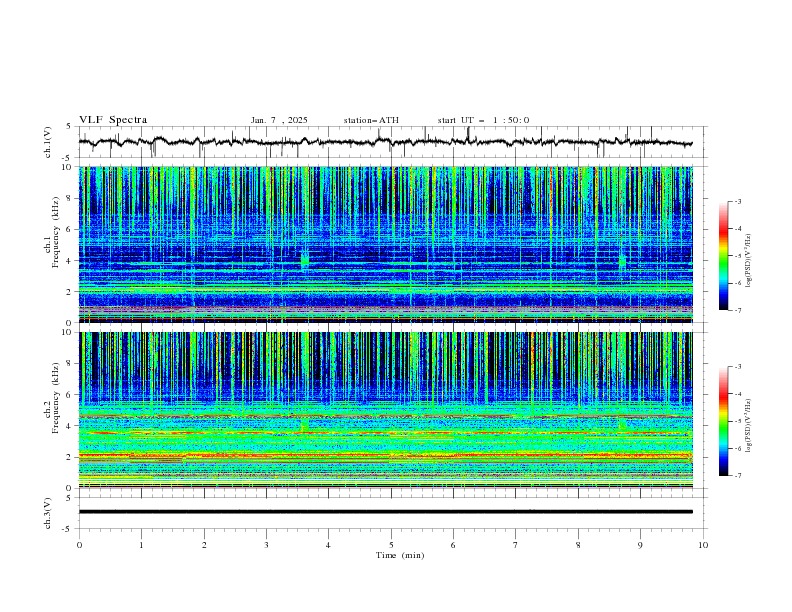The height and width of the screenshot is (612, 792).
Task: Click the green burst near 4 kHz at 8.7 min in ch.1
Action: coord(622,262)
